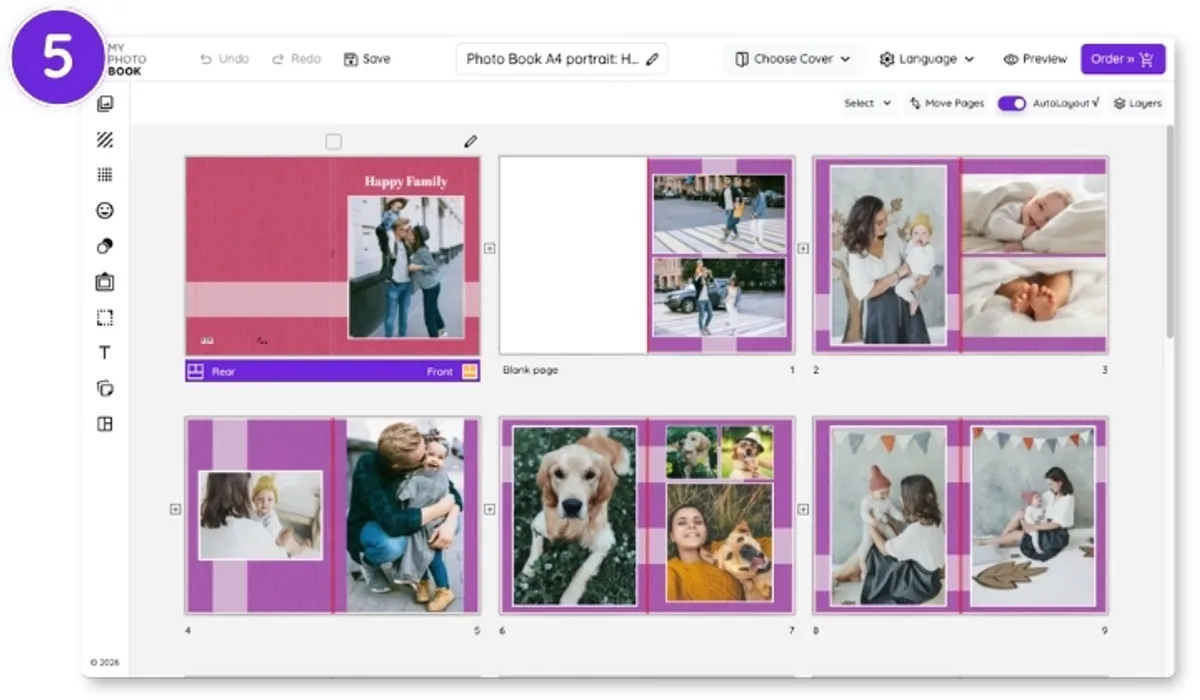Open the Select dropdown

point(868,103)
